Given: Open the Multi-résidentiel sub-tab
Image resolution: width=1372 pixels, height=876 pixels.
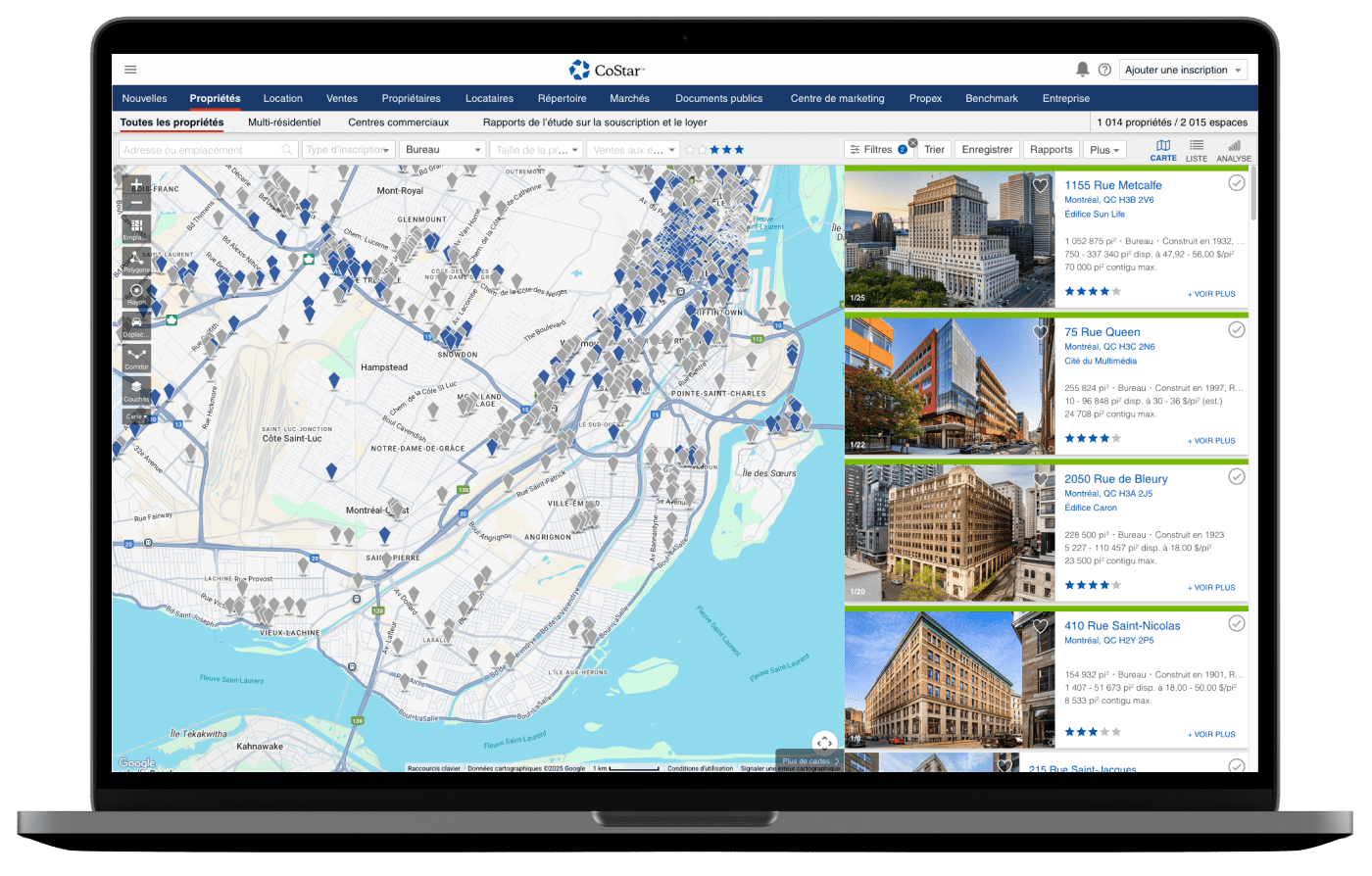Looking at the screenshot, I should [284, 122].
